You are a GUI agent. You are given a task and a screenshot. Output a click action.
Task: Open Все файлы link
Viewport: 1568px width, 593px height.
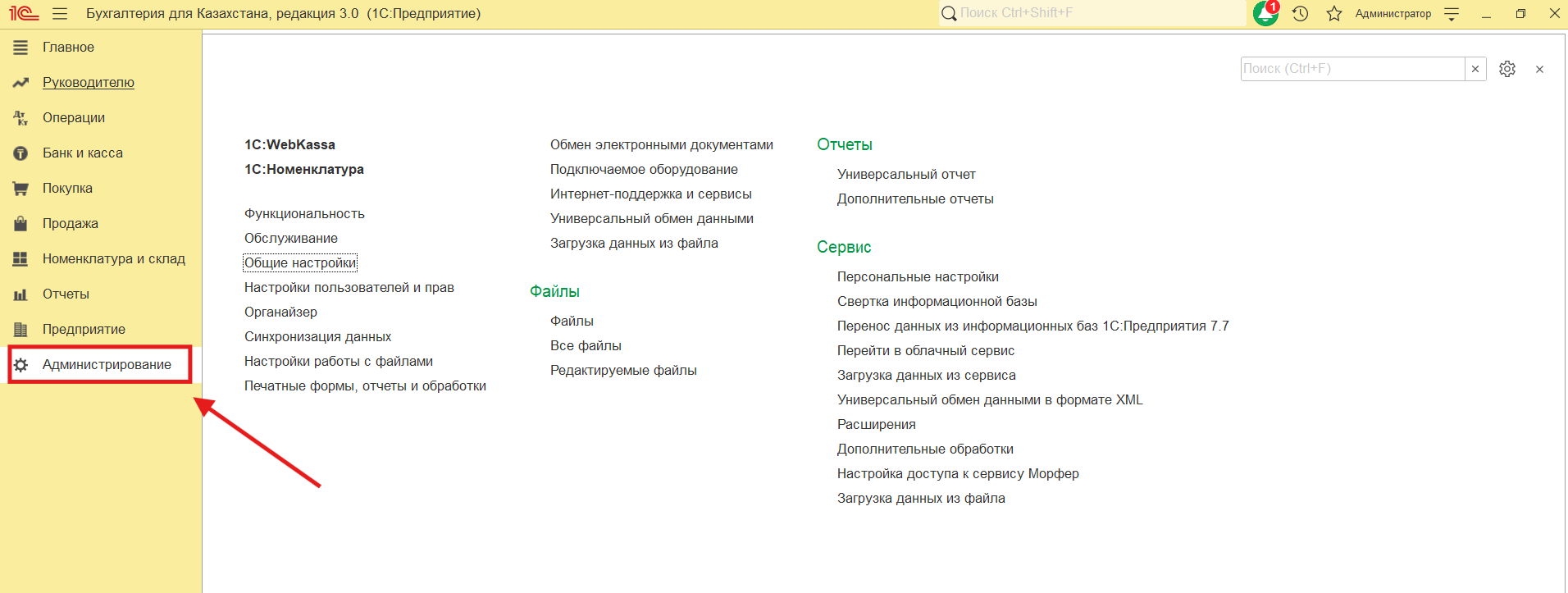(x=586, y=346)
